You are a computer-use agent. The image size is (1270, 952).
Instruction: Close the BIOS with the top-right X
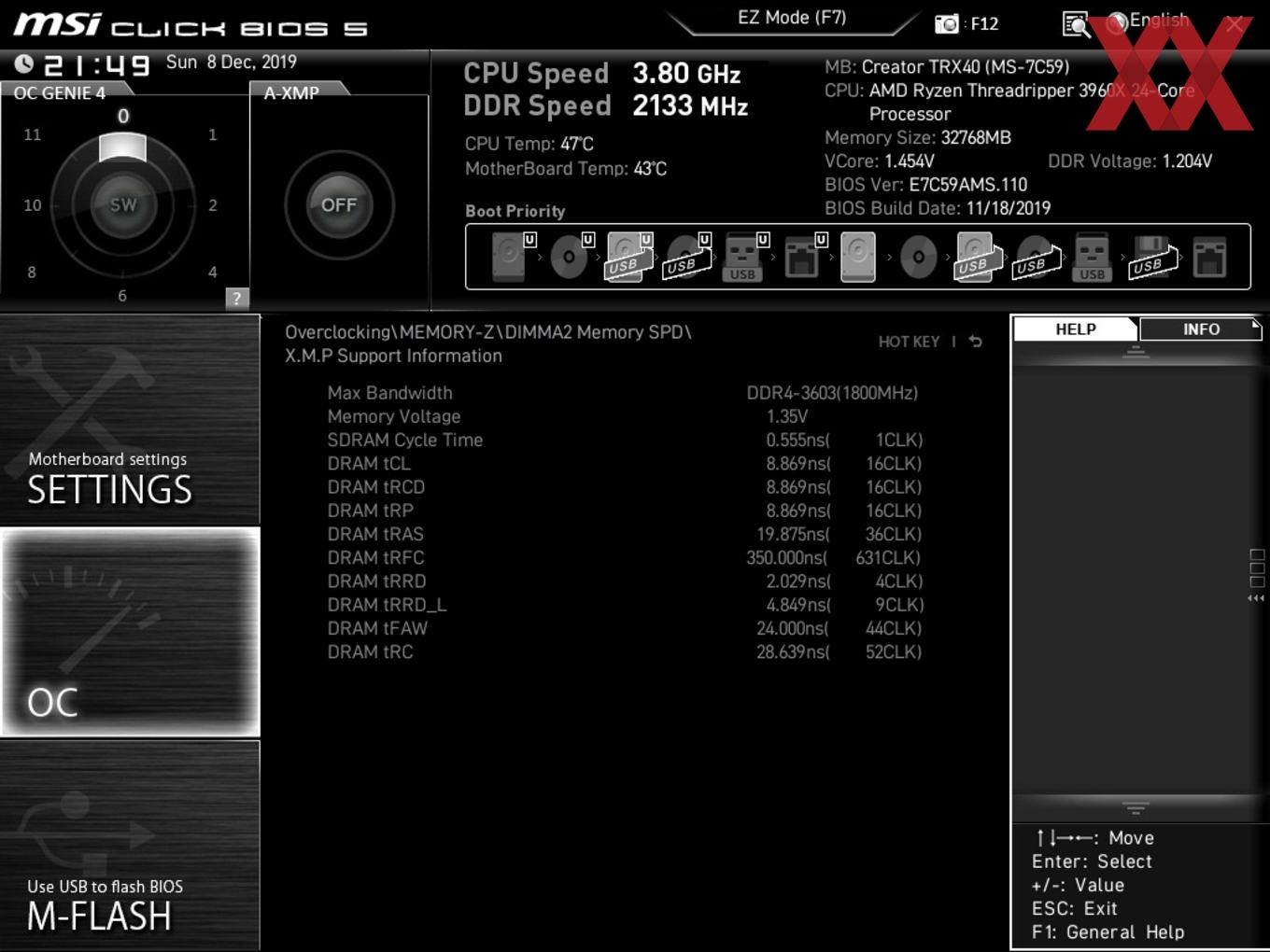[1235, 24]
